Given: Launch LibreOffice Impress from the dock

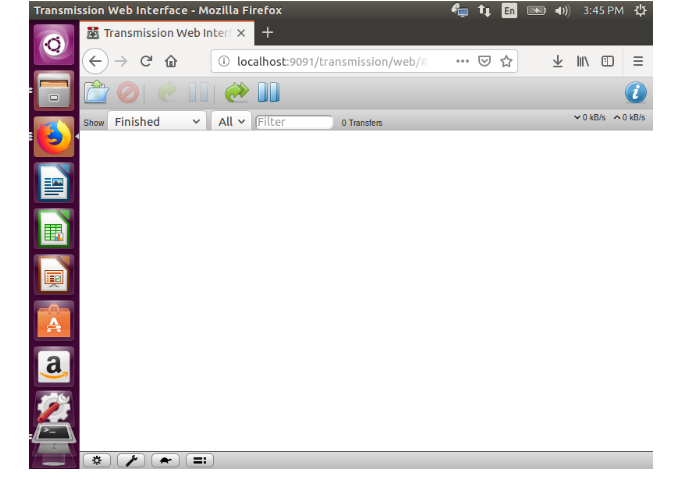Looking at the screenshot, I should pos(54,275).
